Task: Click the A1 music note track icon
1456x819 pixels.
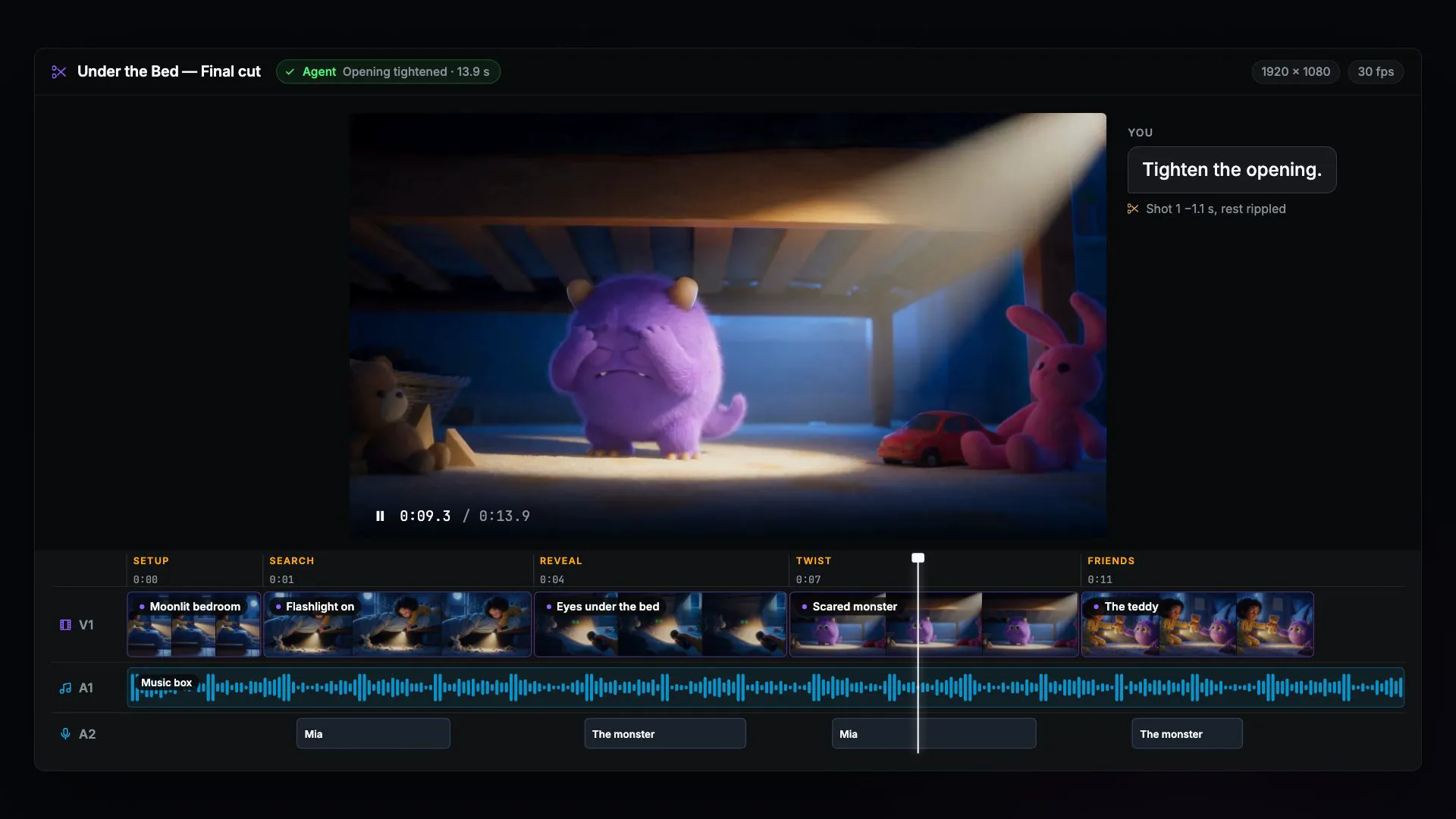Action: [65, 689]
